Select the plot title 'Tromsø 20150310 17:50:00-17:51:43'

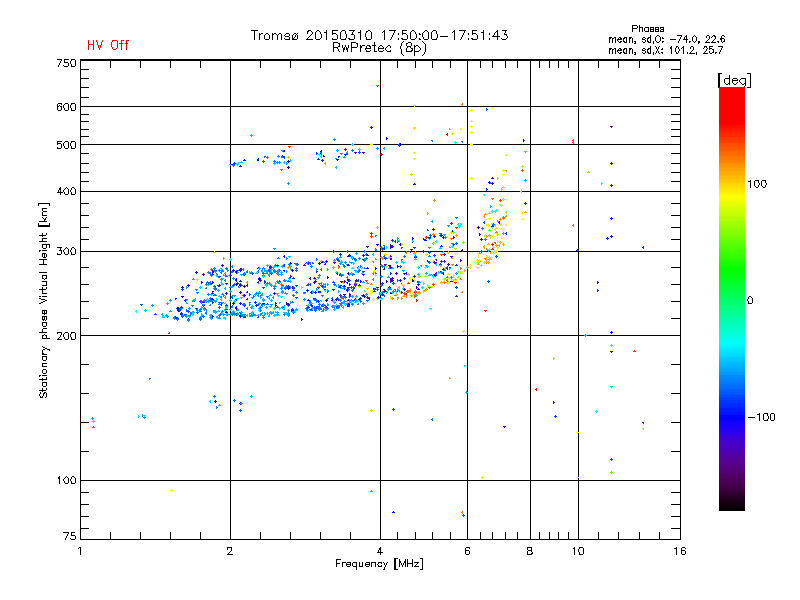click(379, 35)
